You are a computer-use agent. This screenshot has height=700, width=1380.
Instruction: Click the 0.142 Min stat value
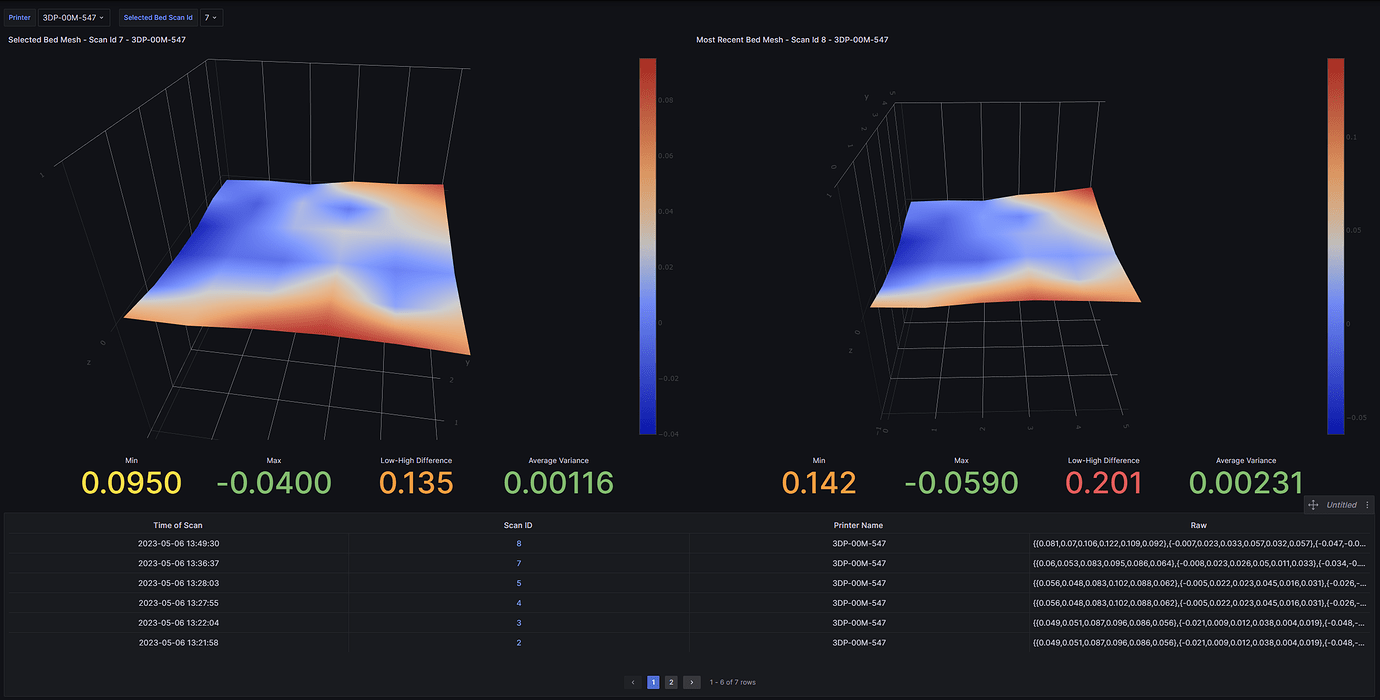click(x=819, y=484)
